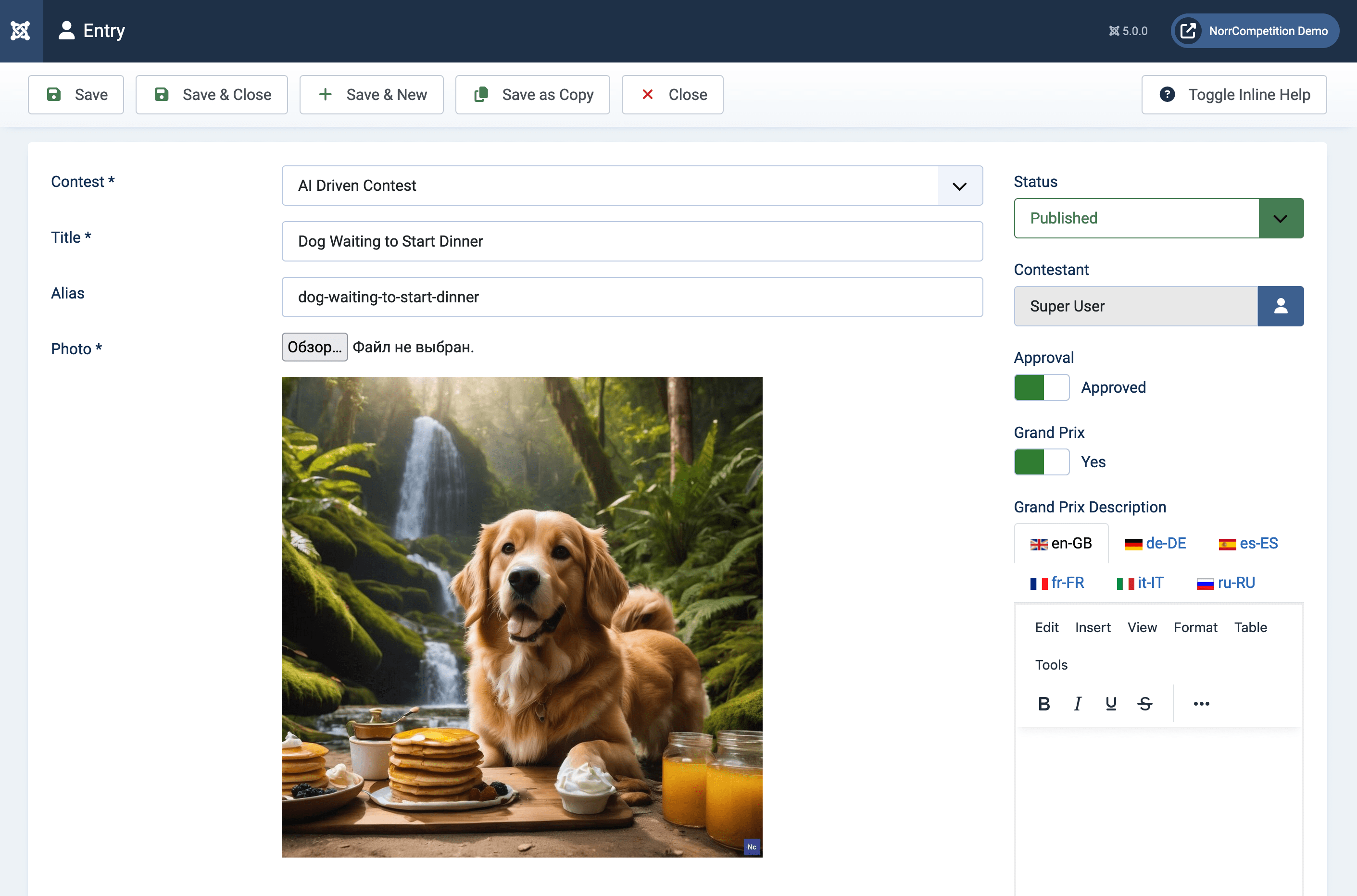This screenshot has height=896, width=1357.
Task: Open the editor Insert menu
Action: click(x=1093, y=627)
